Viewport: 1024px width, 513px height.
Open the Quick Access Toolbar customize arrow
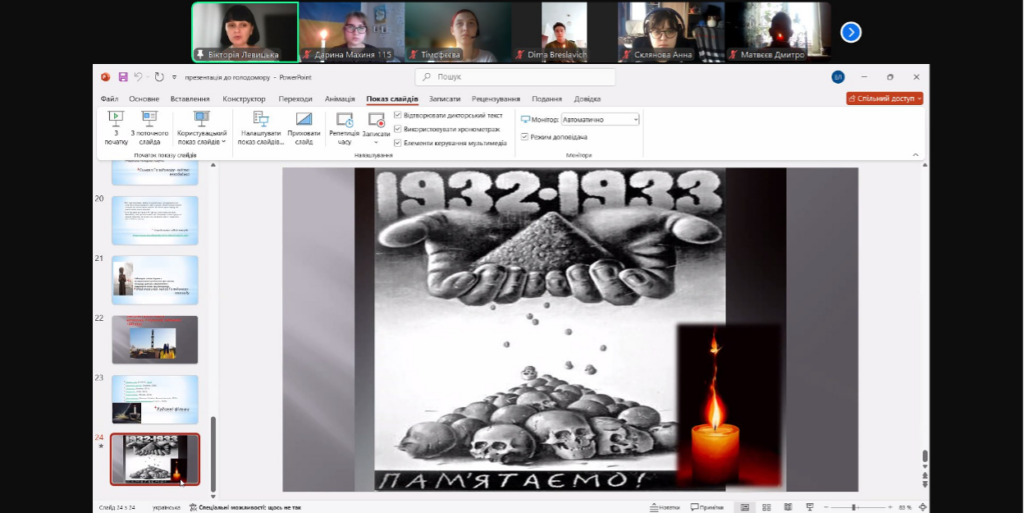(x=174, y=77)
